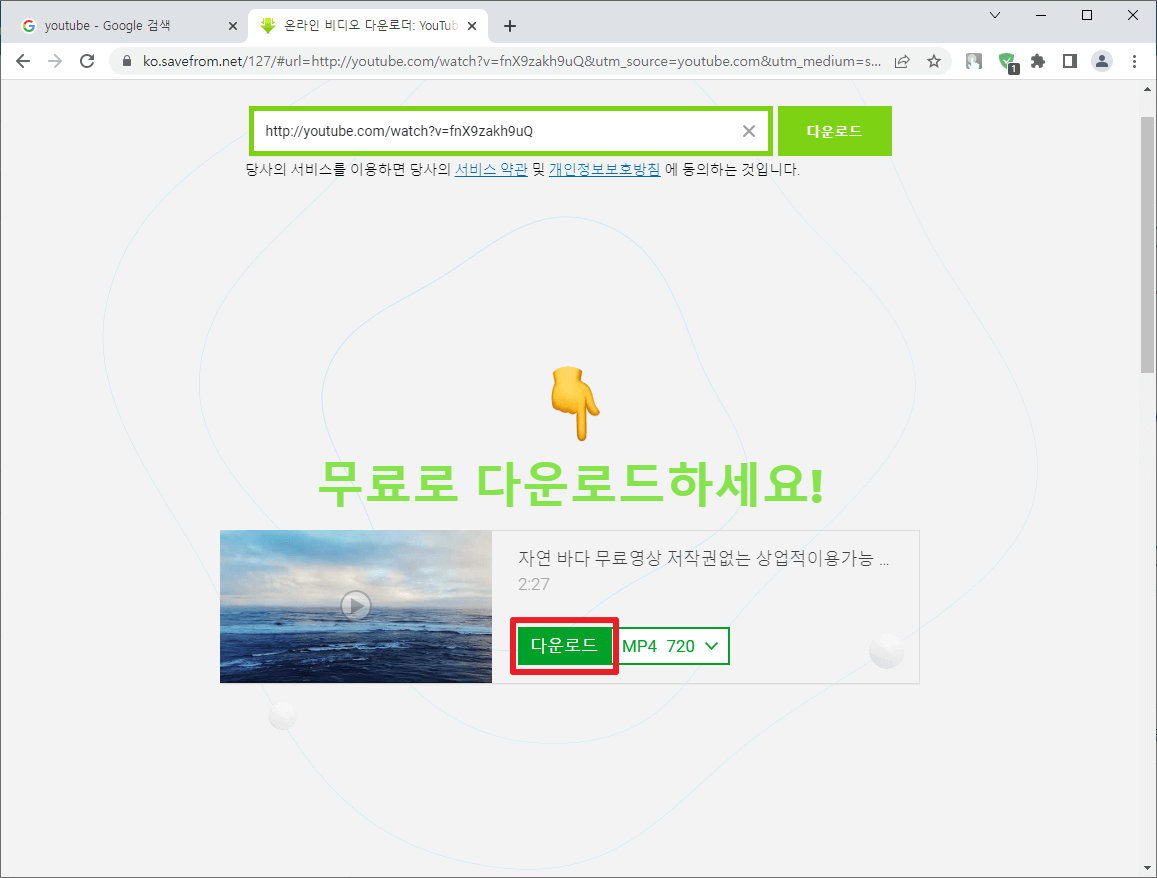The width and height of the screenshot is (1157, 878).
Task: Open the green shield extension icon
Action: pos(1007,62)
